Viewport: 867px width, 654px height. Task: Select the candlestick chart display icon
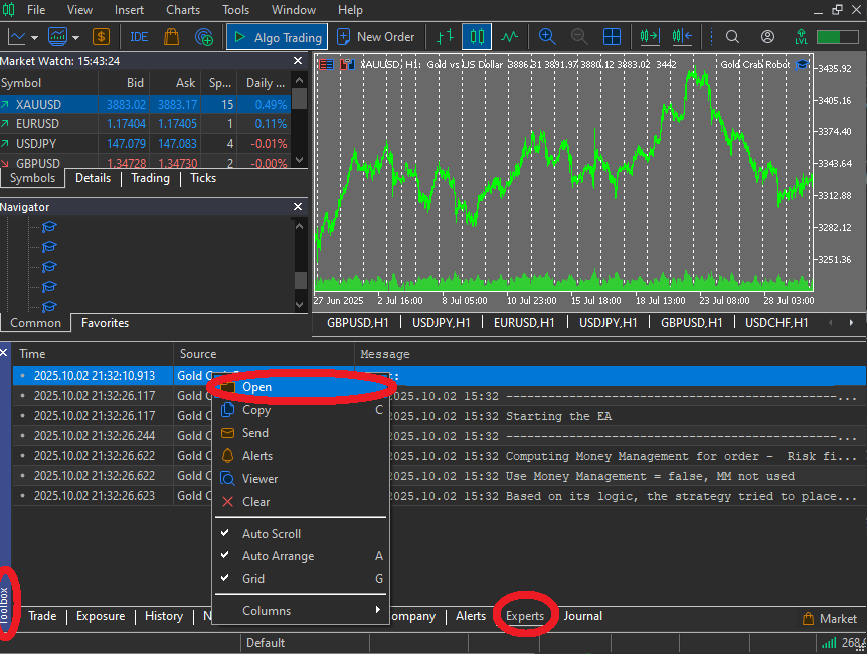tap(477, 37)
